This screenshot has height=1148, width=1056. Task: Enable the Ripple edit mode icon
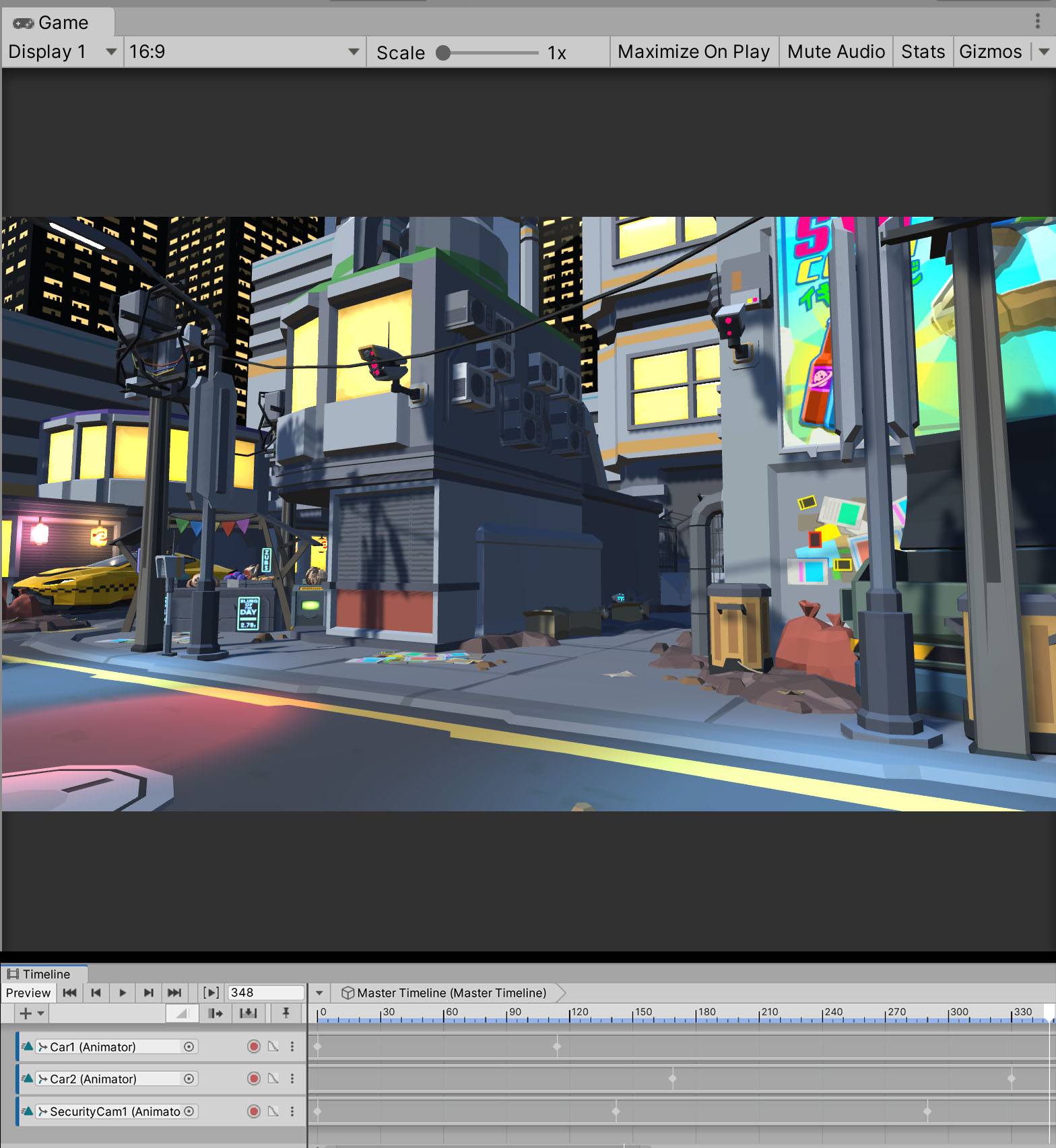click(216, 1013)
